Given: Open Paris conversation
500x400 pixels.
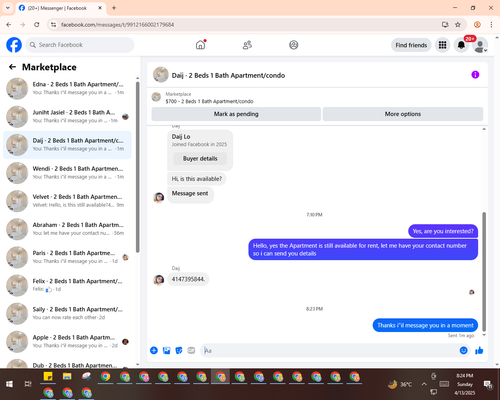Looking at the screenshot, I should (67, 257).
